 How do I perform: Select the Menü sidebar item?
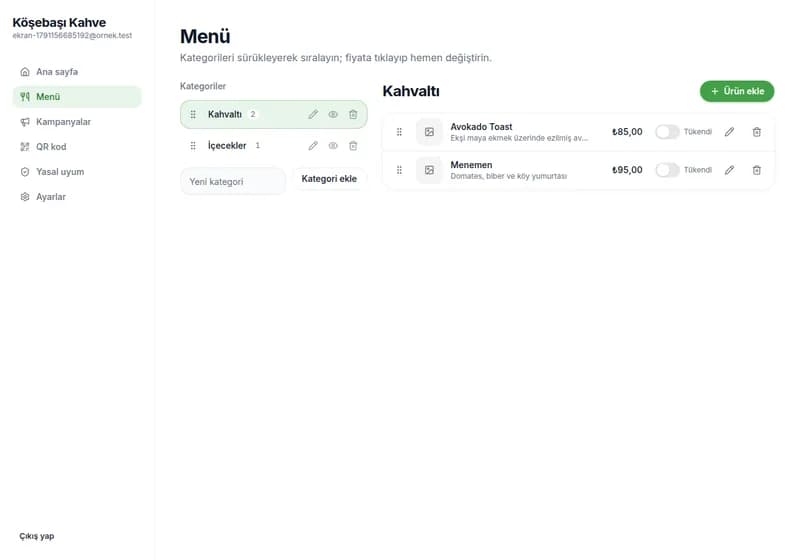(77, 97)
